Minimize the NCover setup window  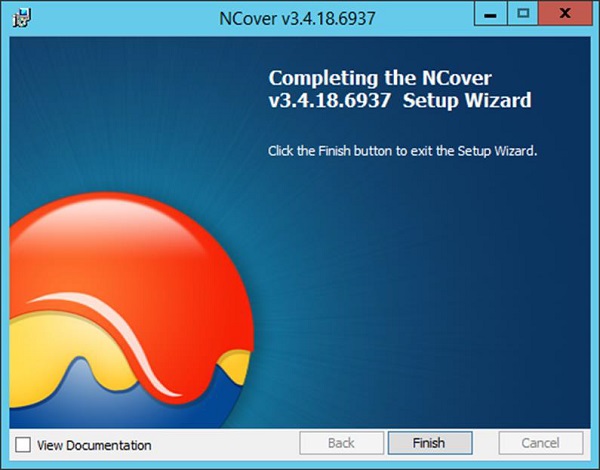tap(491, 14)
